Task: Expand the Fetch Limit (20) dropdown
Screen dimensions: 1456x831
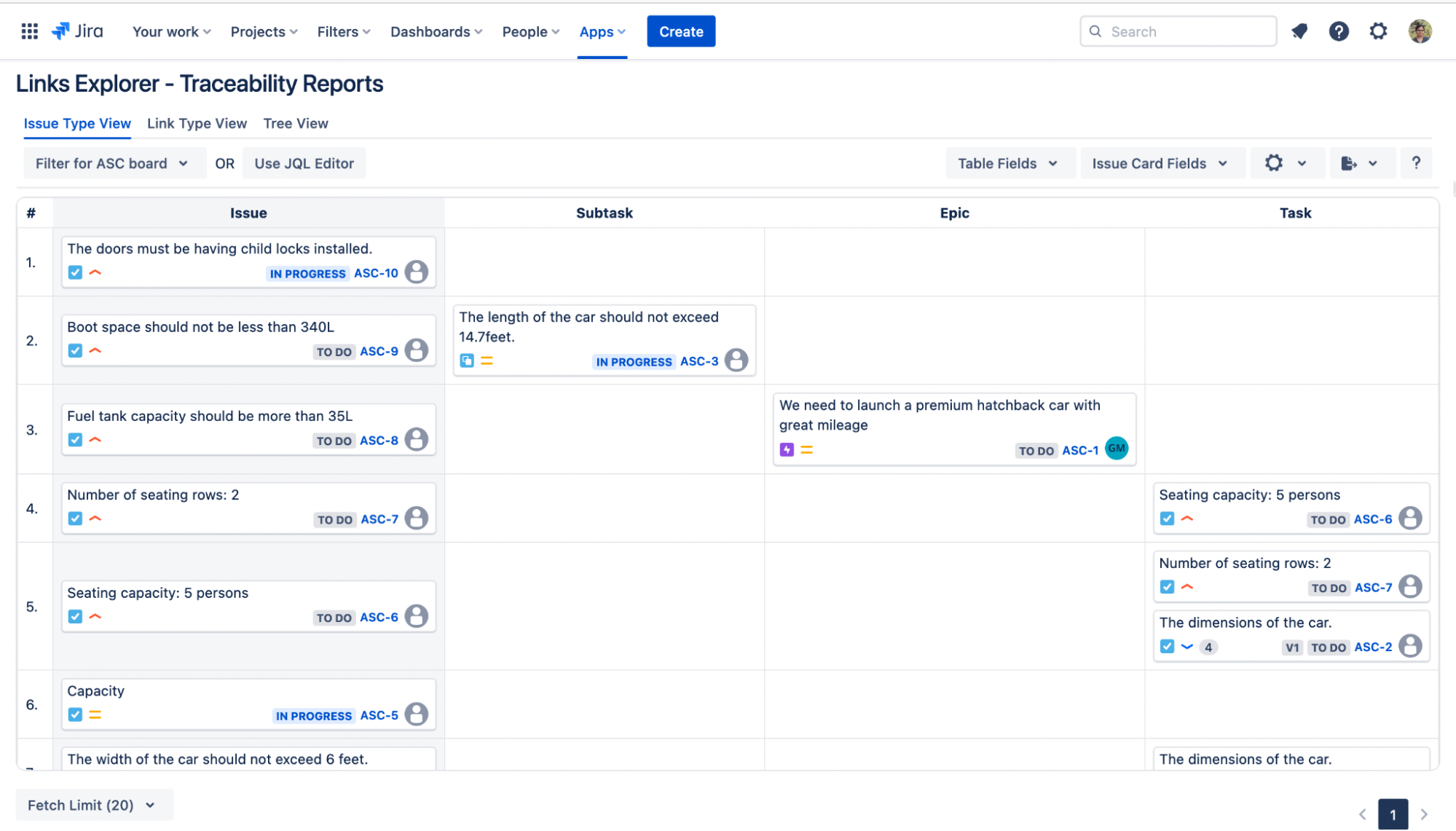Action: pos(92,805)
